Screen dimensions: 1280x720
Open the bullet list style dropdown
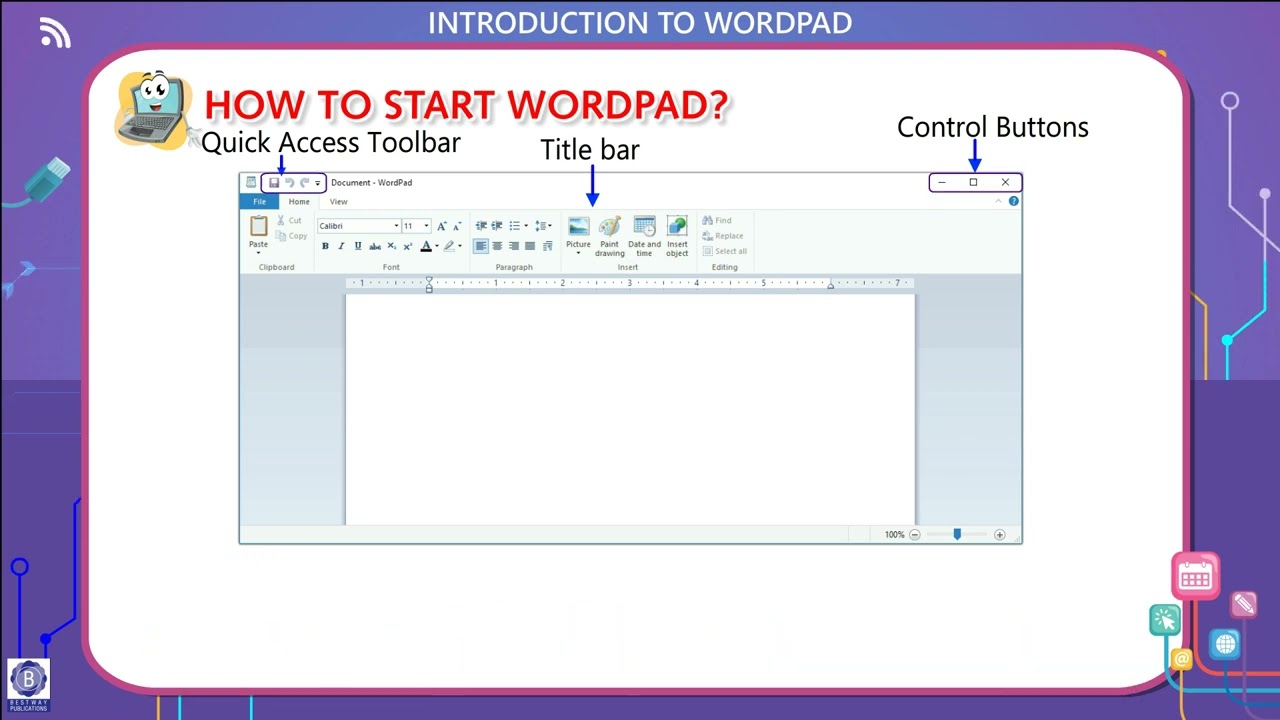526,226
